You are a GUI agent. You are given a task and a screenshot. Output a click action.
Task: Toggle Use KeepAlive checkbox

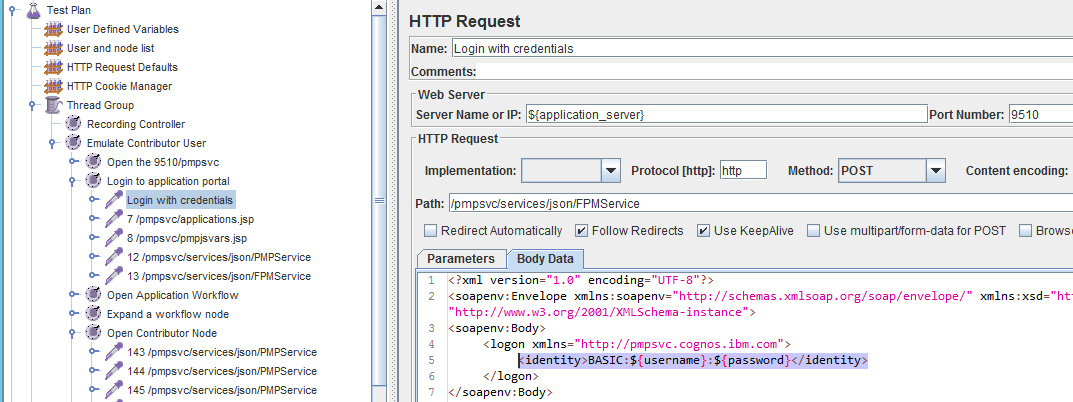pyautogui.click(x=703, y=231)
